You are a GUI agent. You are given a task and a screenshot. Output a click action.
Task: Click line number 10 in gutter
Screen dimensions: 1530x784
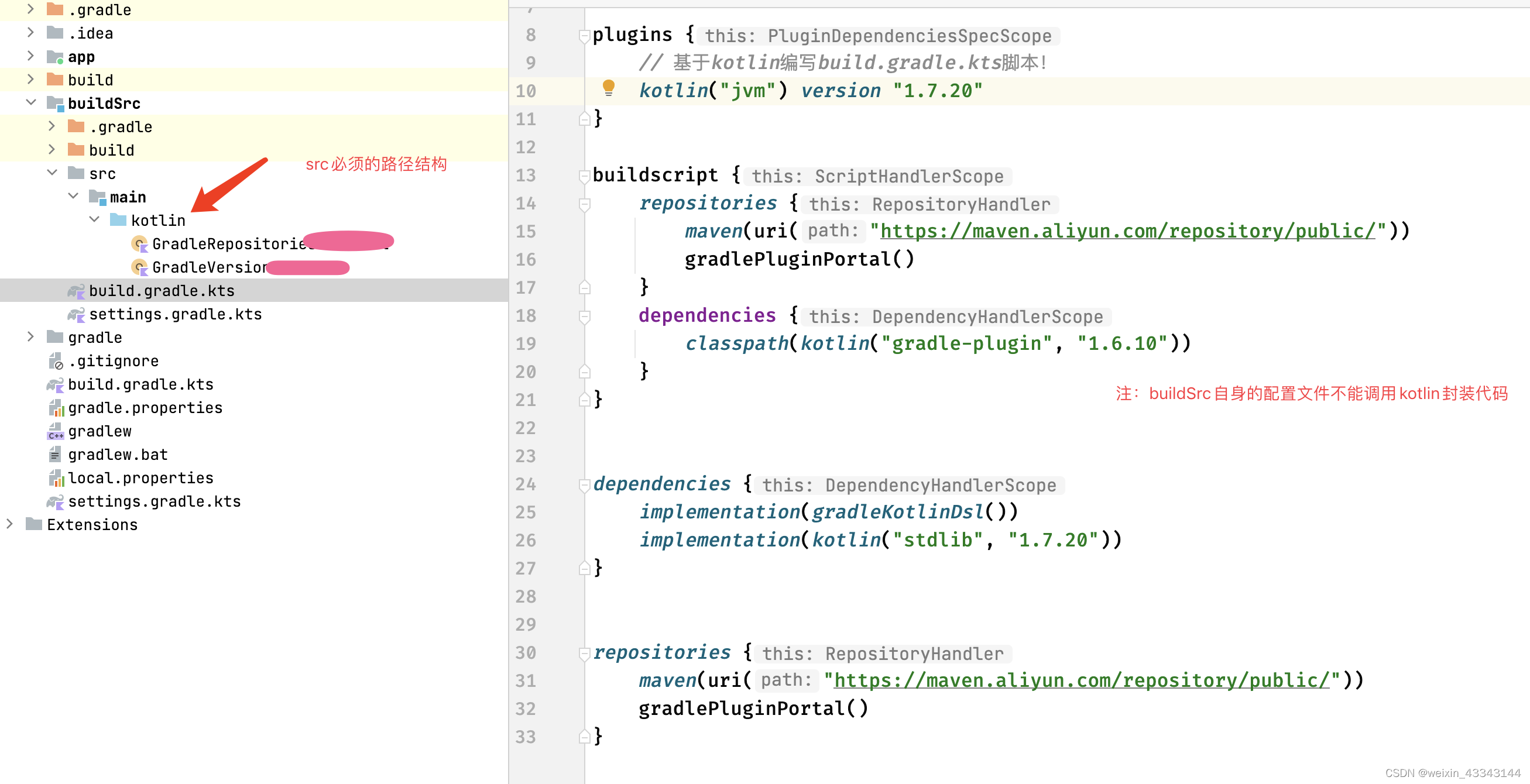coord(526,91)
